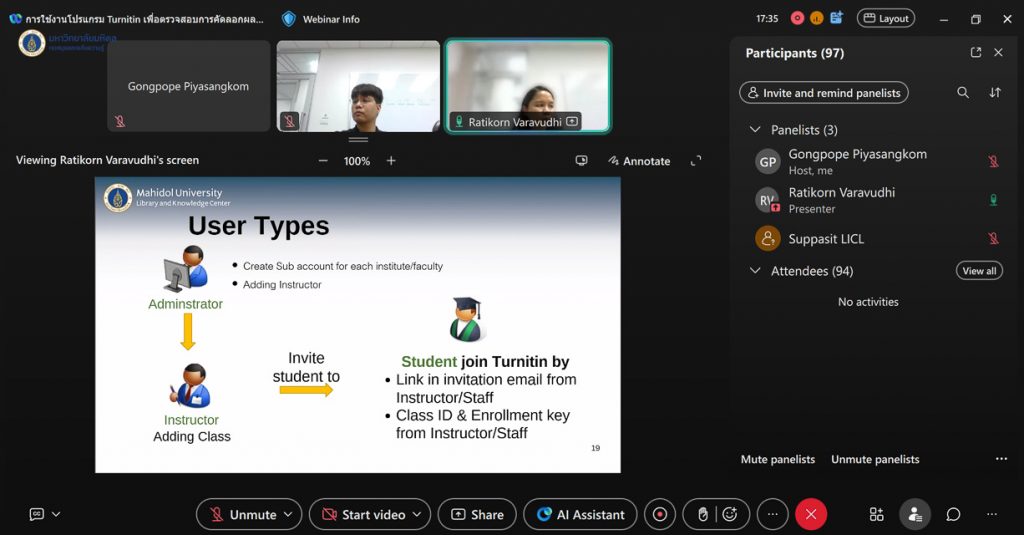The width and height of the screenshot is (1024, 535).
Task: Open closed captions options dropdown arrow
Action: point(56,514)
